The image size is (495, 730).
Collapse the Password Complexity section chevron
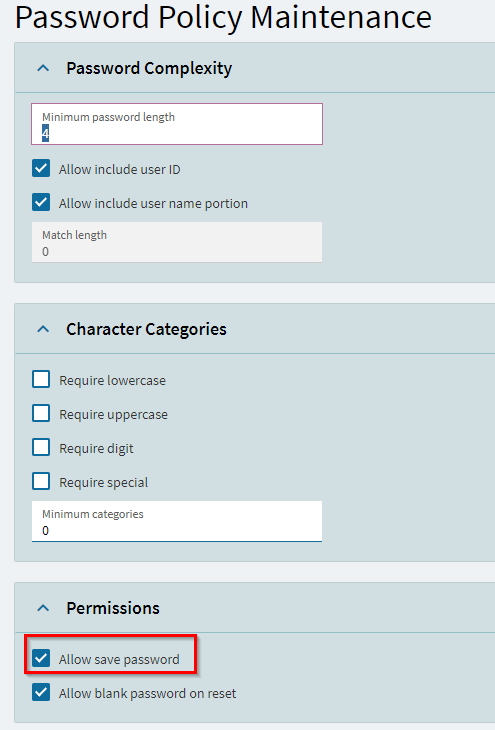tap(43, 68)
